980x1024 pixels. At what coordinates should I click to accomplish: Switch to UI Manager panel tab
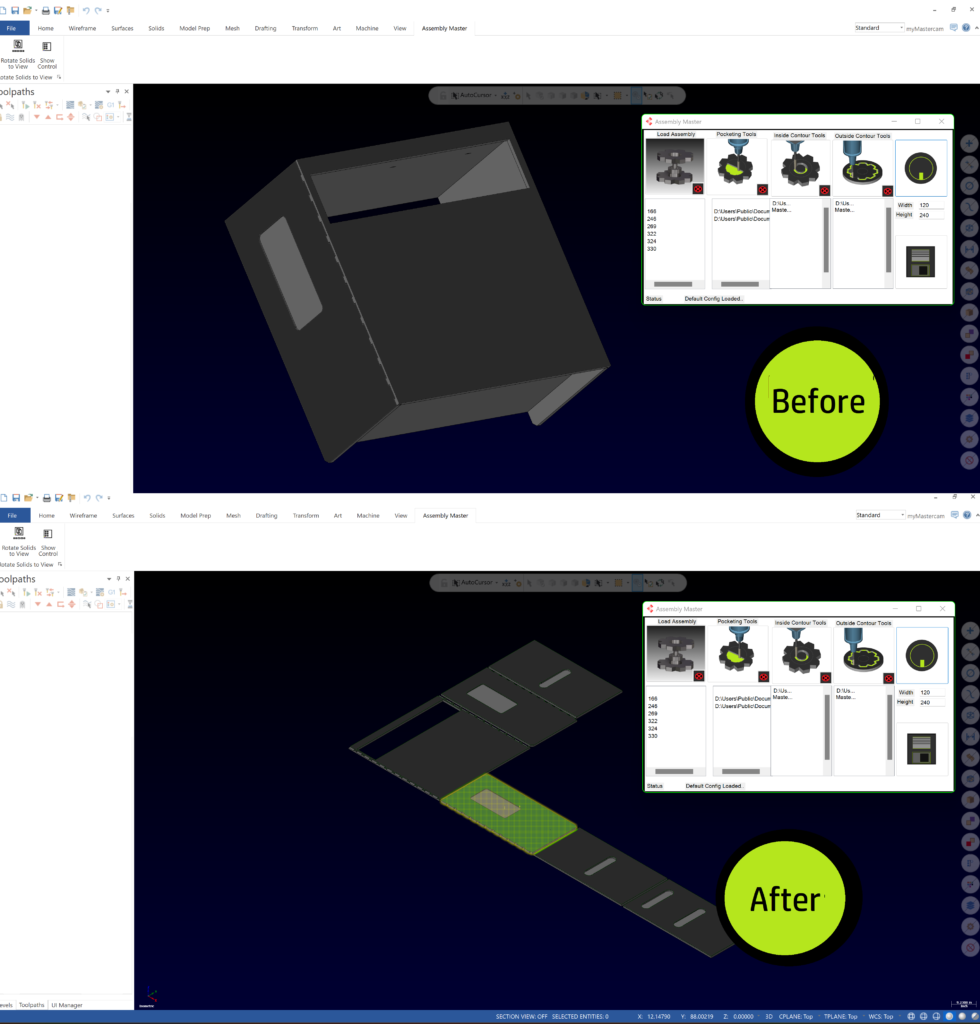[67, 1005]
